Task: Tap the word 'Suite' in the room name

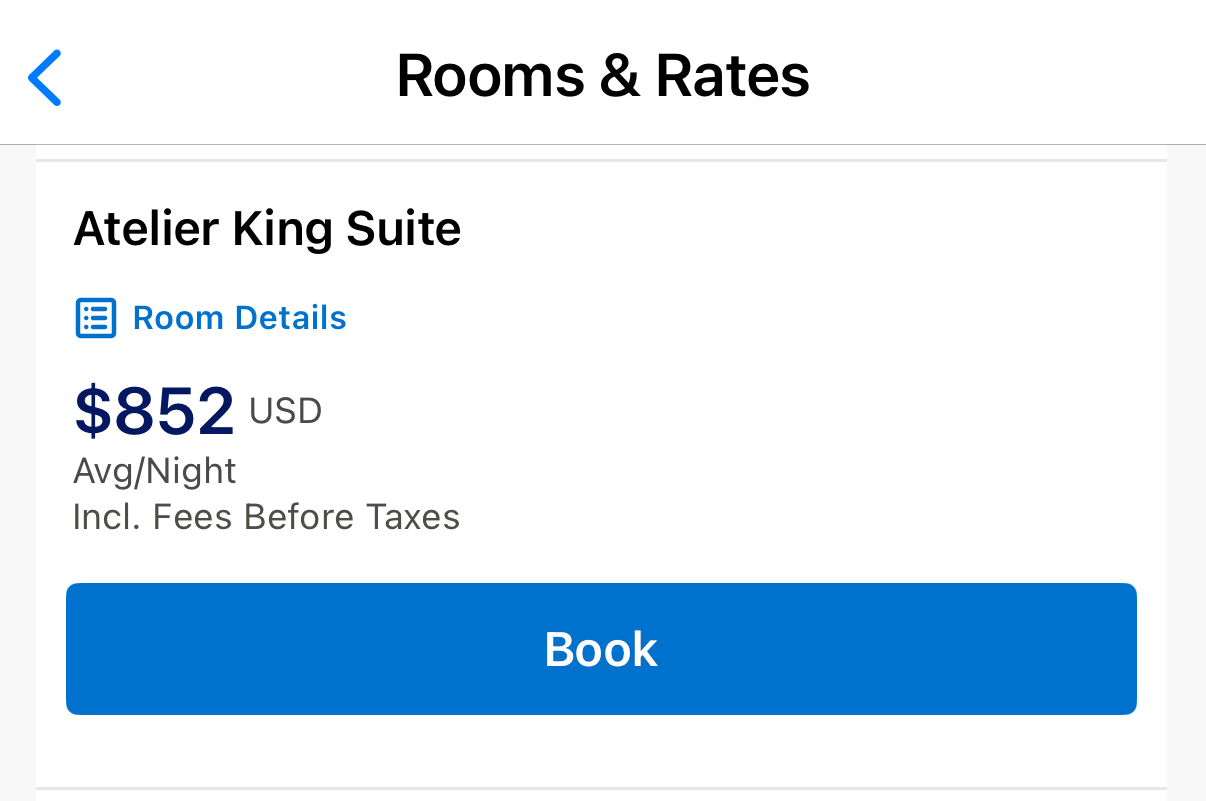Action: click(404, 230)
